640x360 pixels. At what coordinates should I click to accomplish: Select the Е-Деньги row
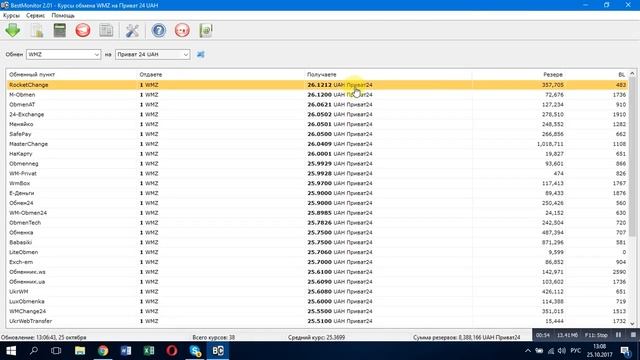(318, 193)
